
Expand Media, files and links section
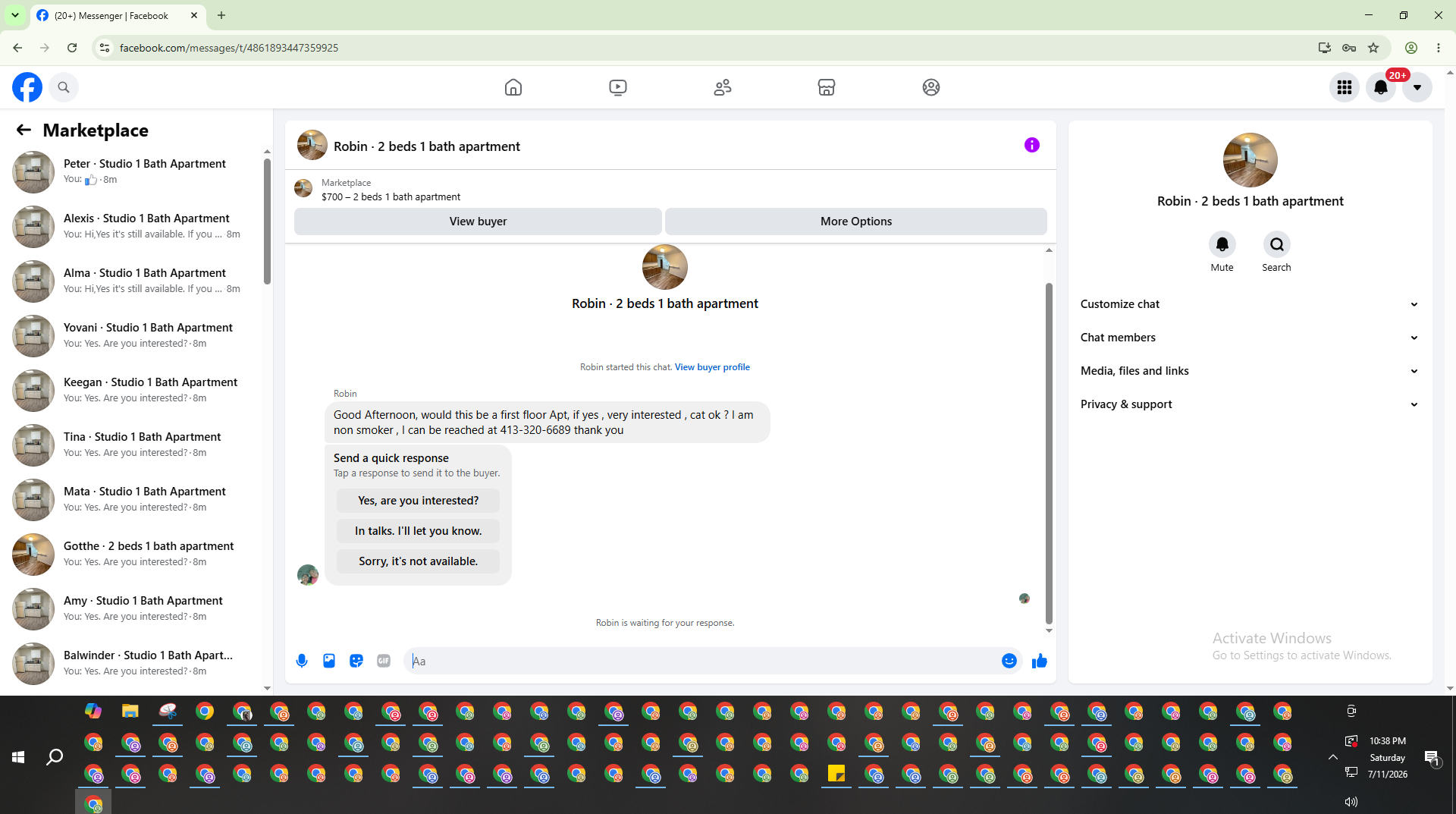coord(1250,371)
